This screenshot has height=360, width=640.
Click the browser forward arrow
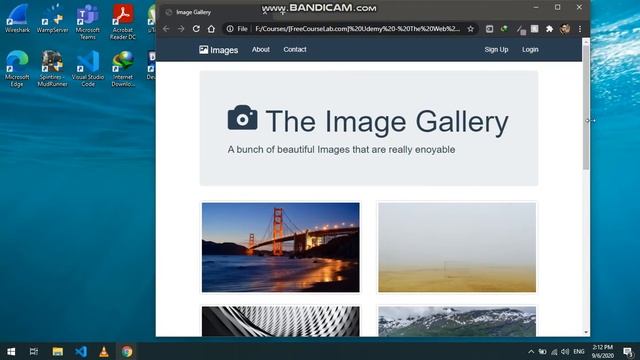pyautogui.click(x=181, y=29)
